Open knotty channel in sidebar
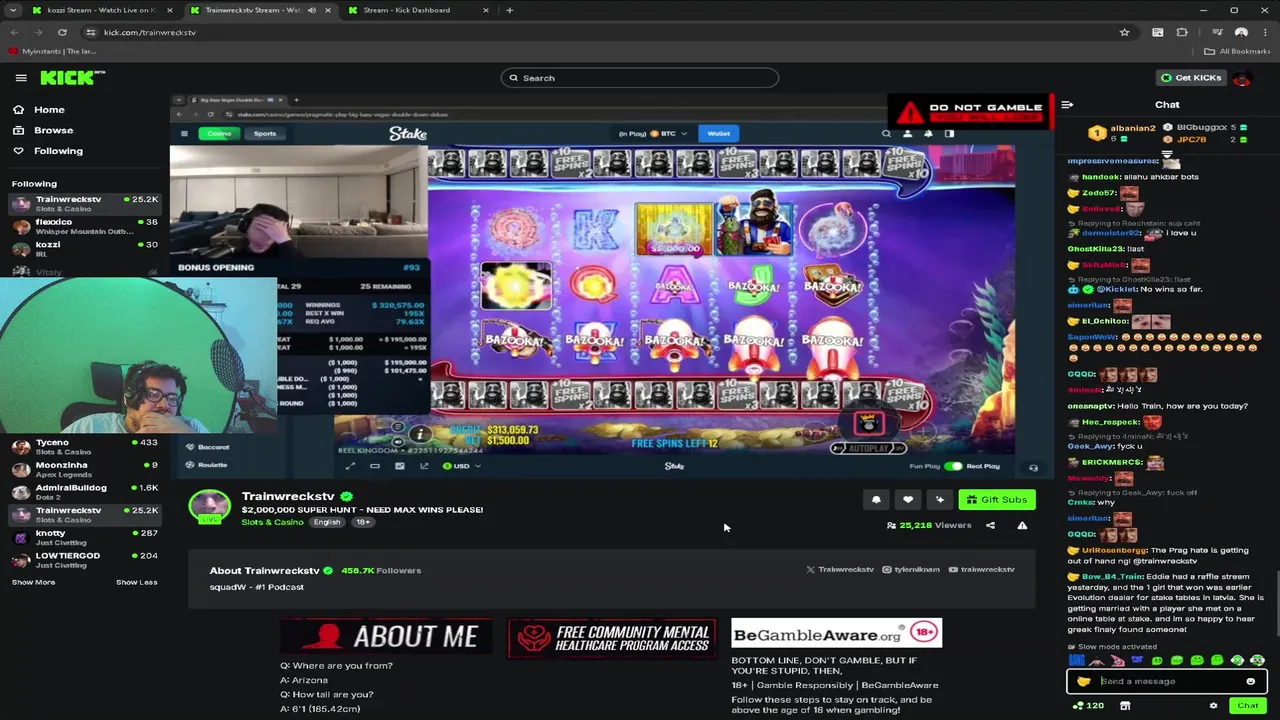Image resolution: width=1280 pixels, height=720 pixels. point(84,537)
